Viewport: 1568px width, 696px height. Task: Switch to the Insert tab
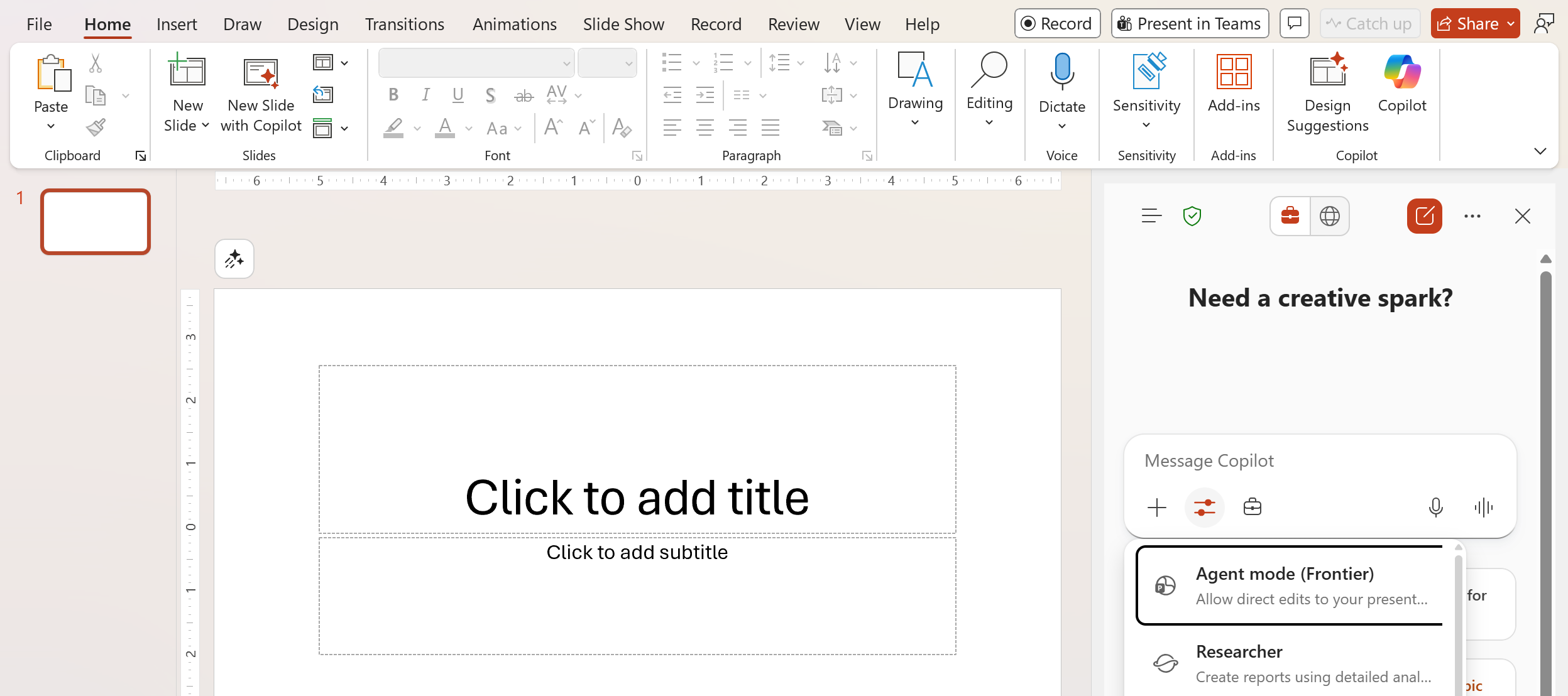177,23
